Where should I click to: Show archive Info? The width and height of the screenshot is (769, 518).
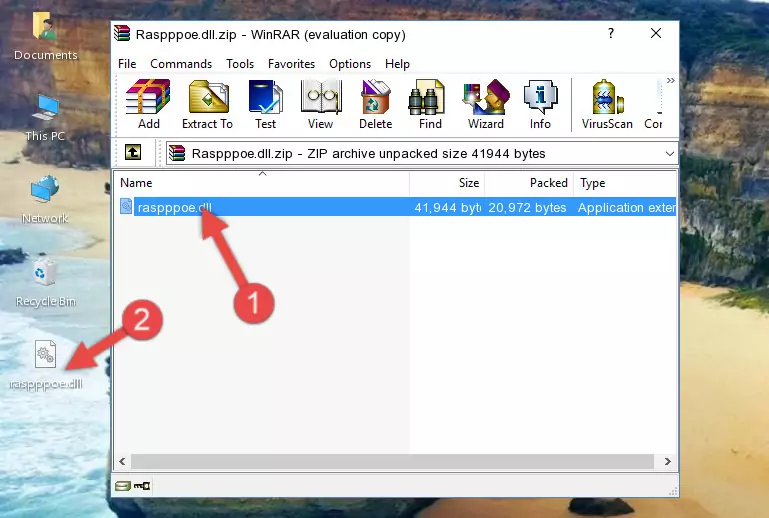(x=540, y=104)
